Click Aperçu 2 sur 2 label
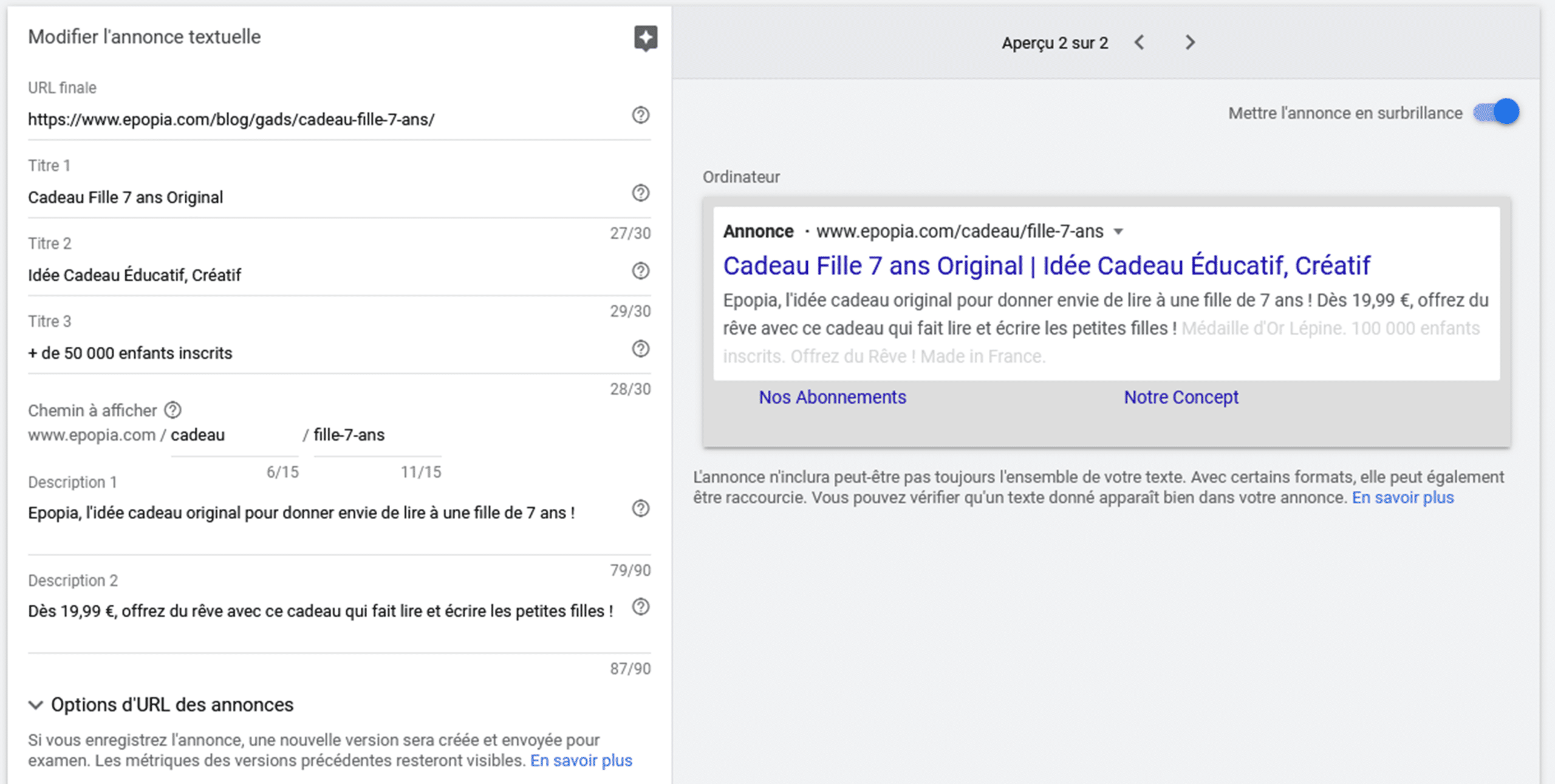Viewport: 1555px width, 784px height. coord(1055,43)
